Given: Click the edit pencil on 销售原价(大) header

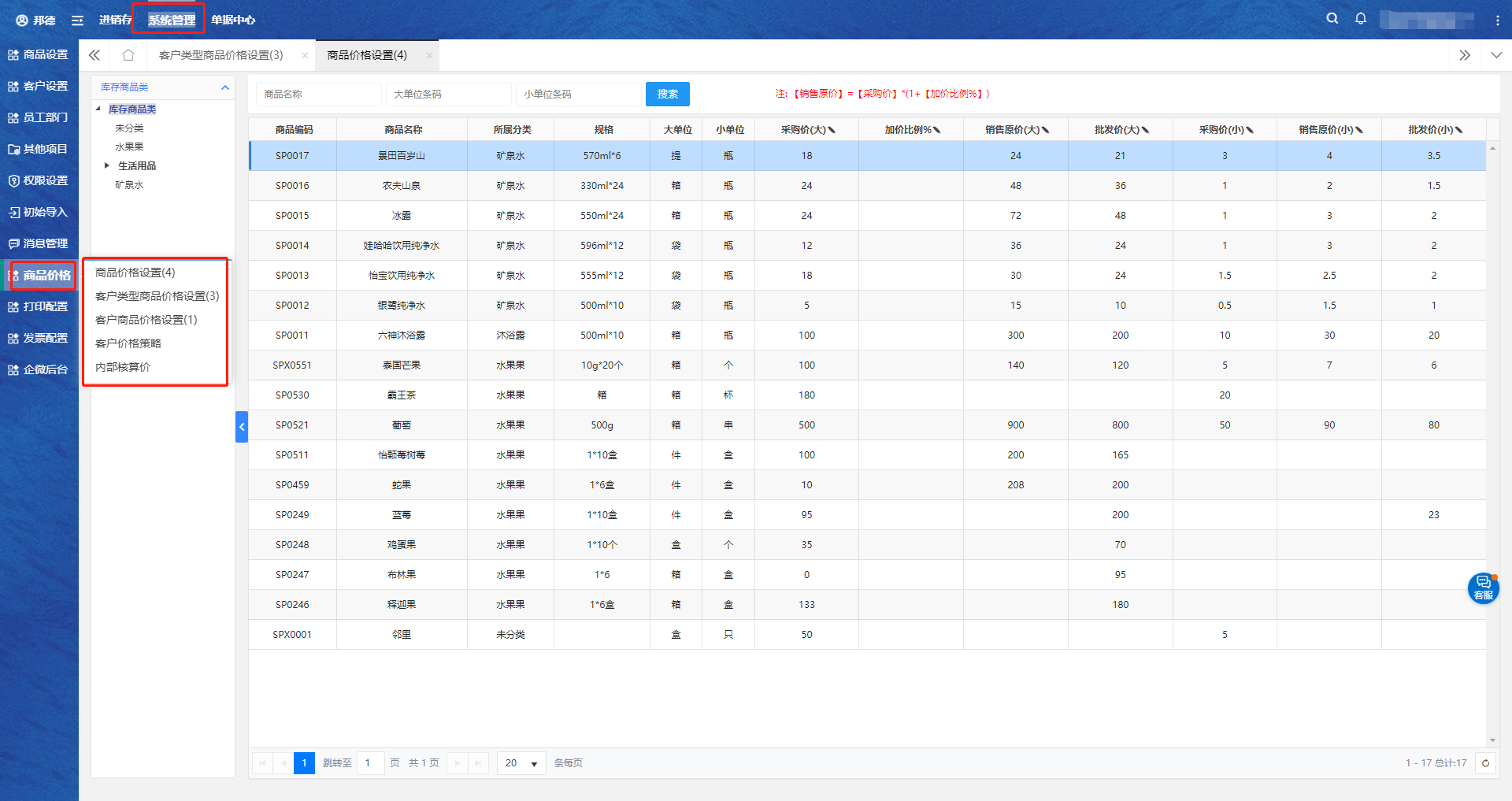Looking at the screenshot, I should [1045, 130].
